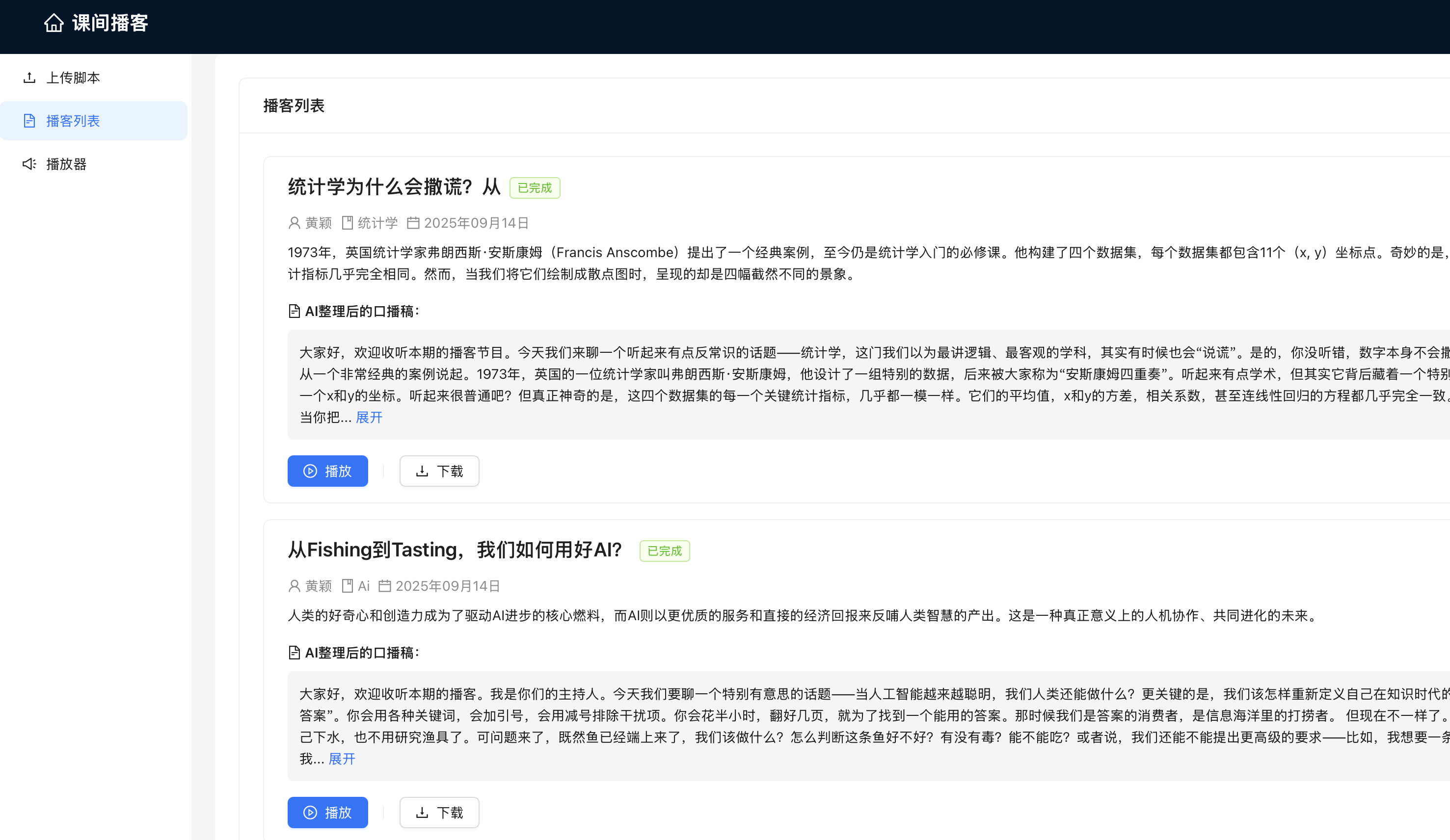Click the home icon in the header
Viewport: 1450px width, 840px height.
point(54,23)
